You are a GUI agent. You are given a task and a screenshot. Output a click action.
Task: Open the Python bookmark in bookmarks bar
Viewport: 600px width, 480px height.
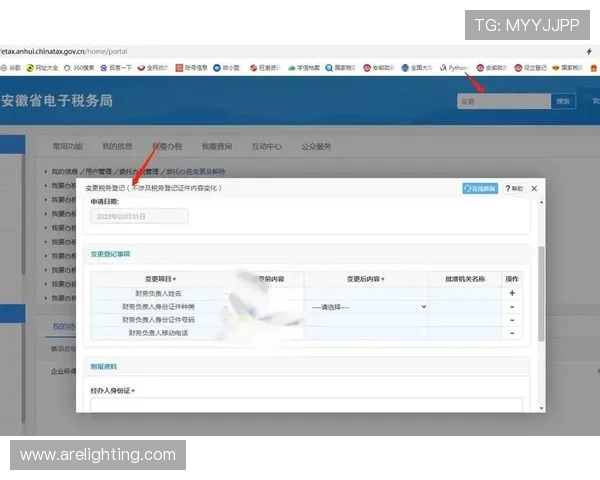453,68
